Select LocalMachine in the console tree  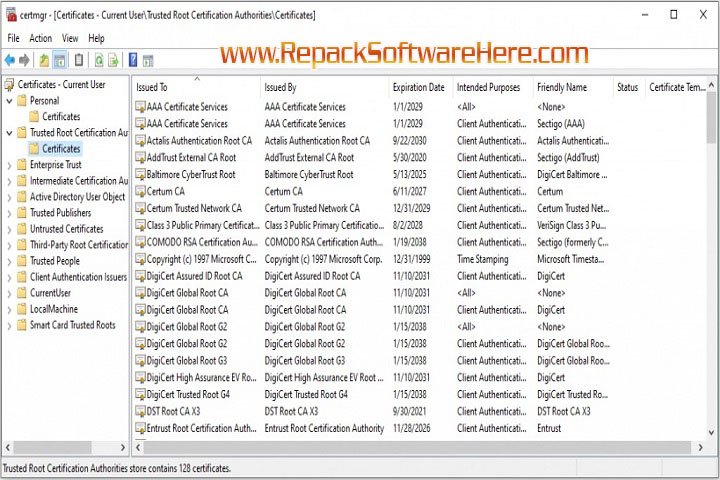[54, 309]
